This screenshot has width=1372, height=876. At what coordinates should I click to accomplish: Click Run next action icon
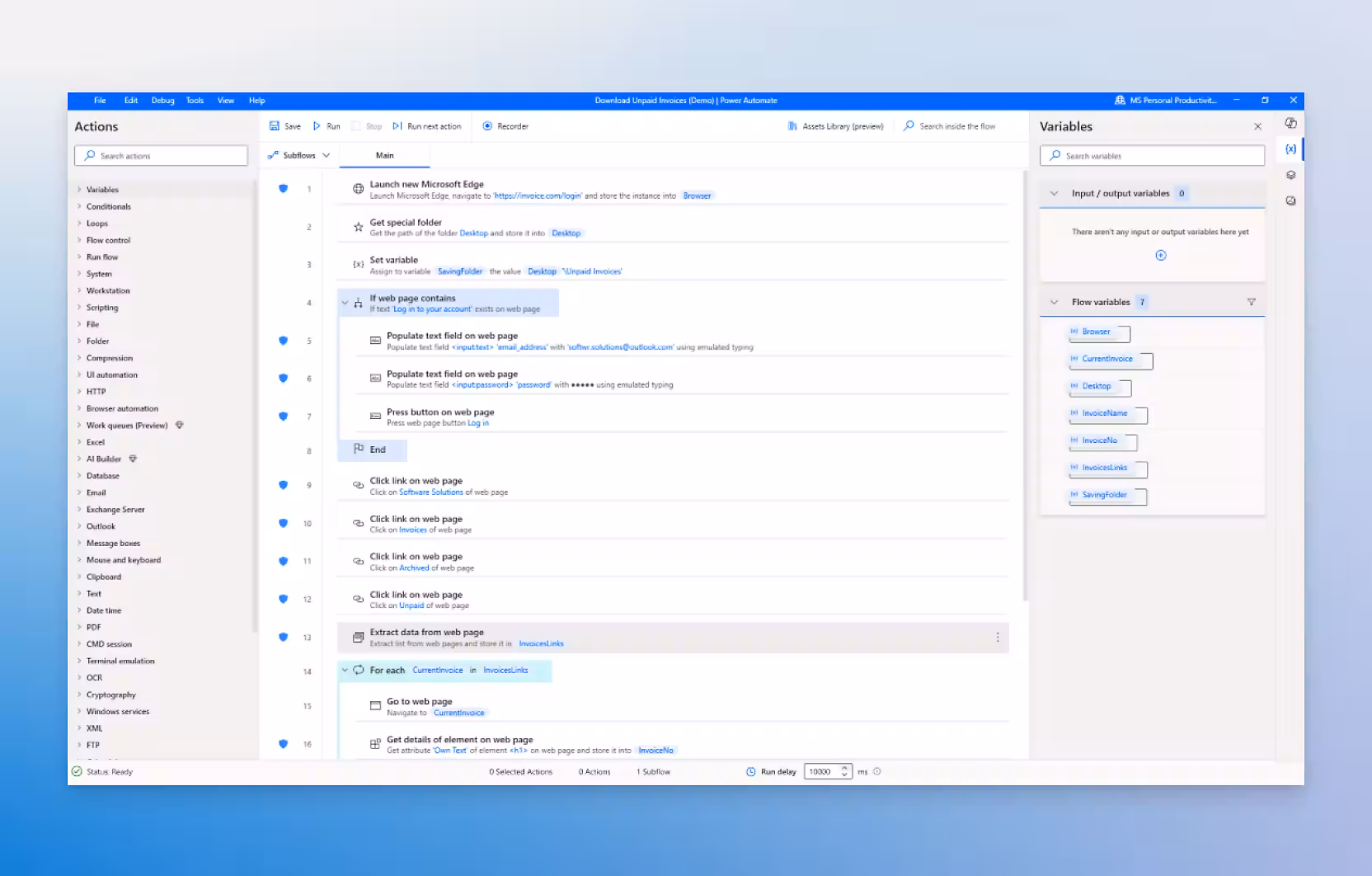tap(397, 126)
